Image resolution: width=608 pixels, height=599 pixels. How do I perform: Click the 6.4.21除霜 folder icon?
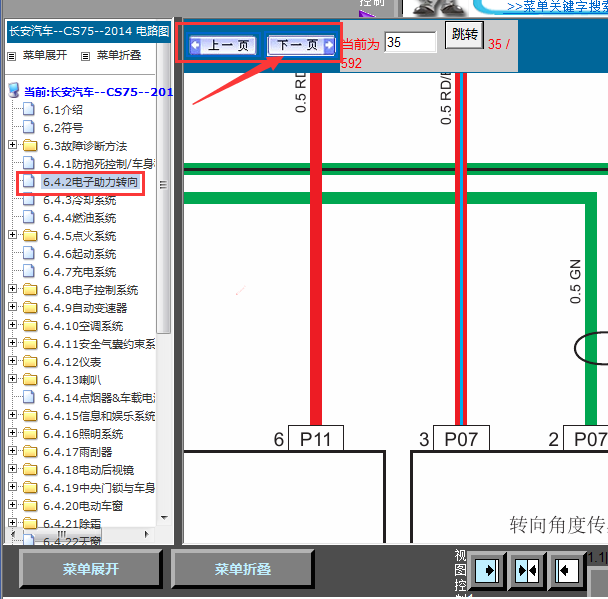pos(30,523)
